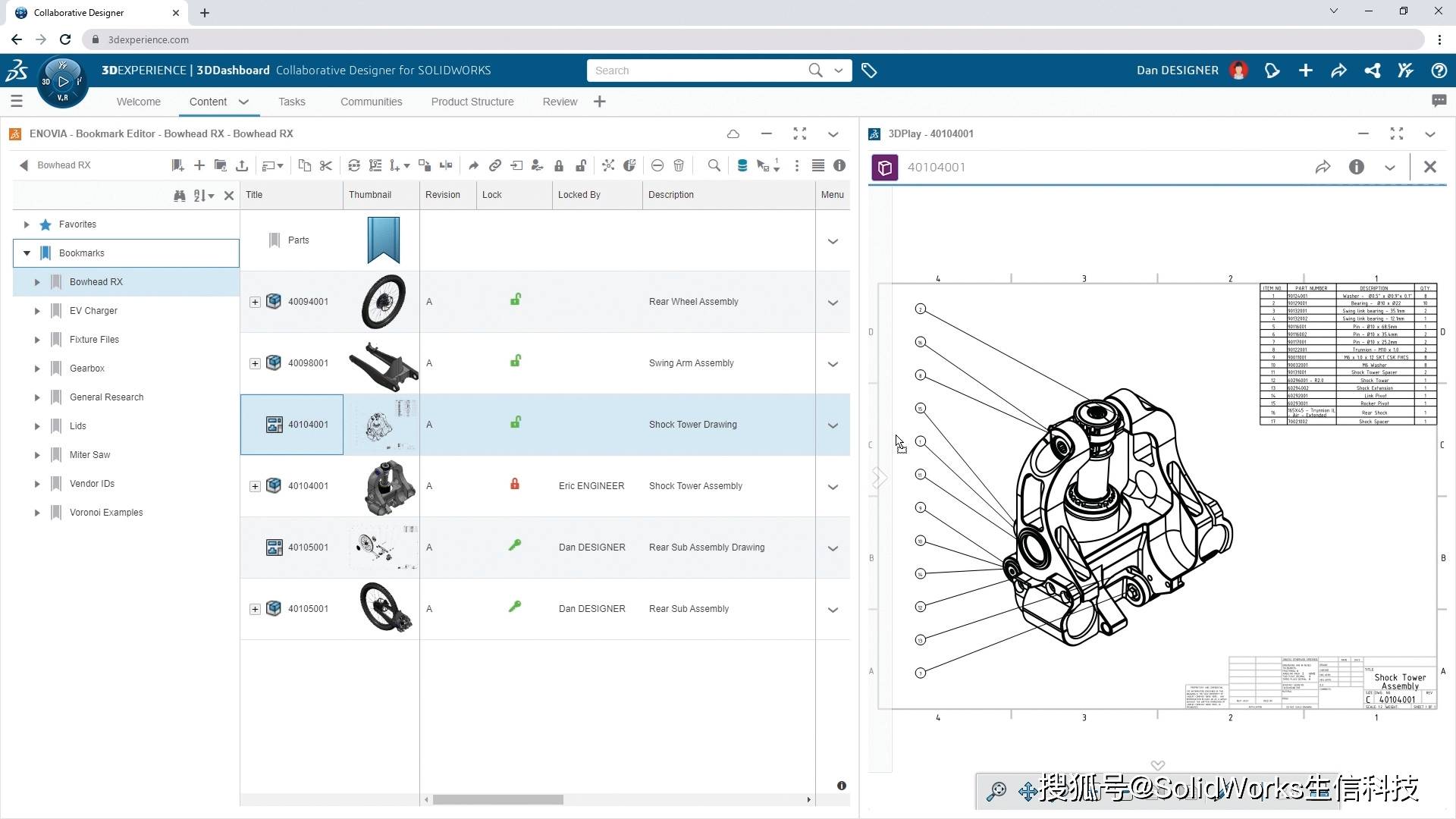Viewport: 1456px width, 819px height.
Task: Select the Rear Wheel Assembly thumbnail
Action: 384,302
